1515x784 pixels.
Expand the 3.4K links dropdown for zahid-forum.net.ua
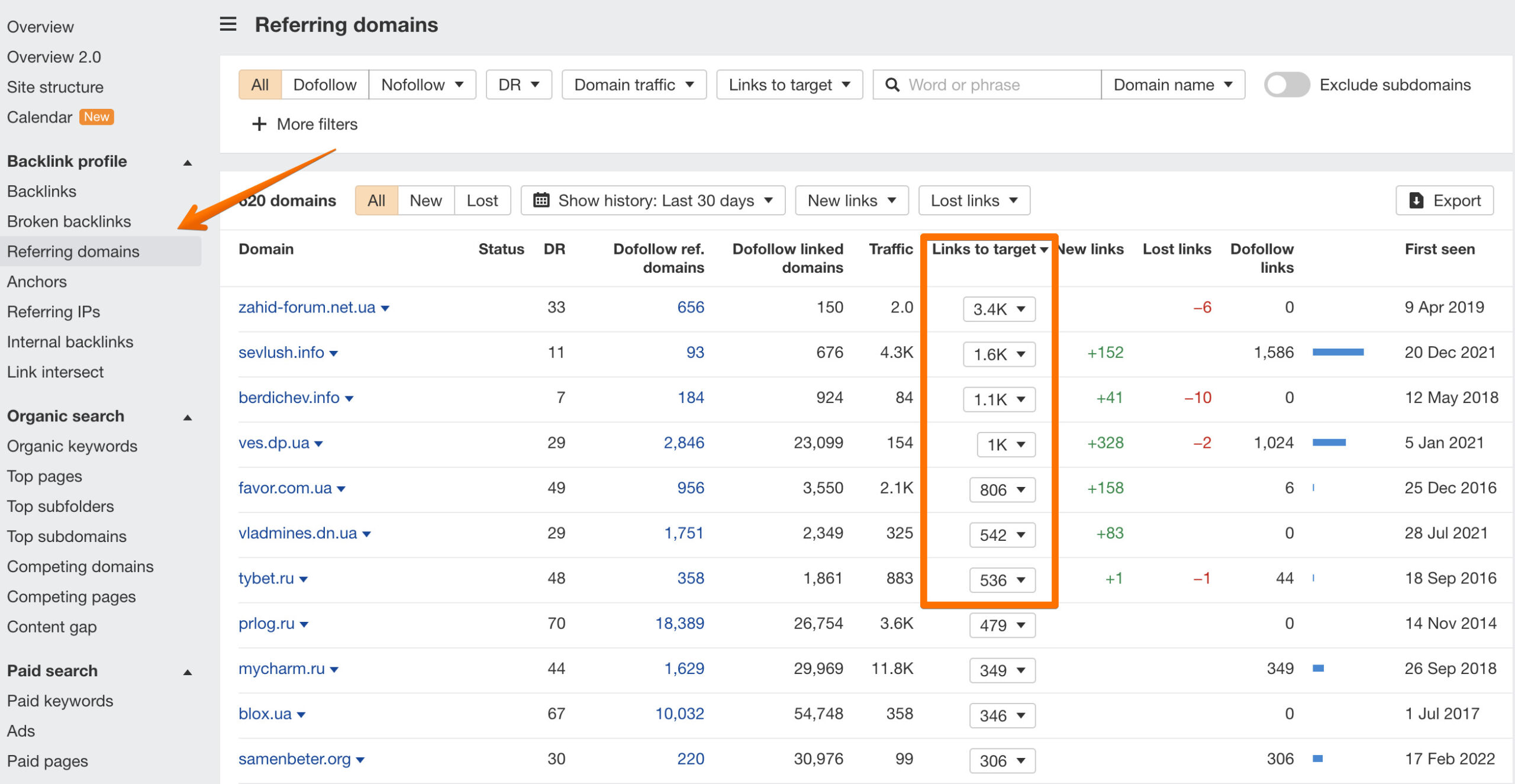999,309
